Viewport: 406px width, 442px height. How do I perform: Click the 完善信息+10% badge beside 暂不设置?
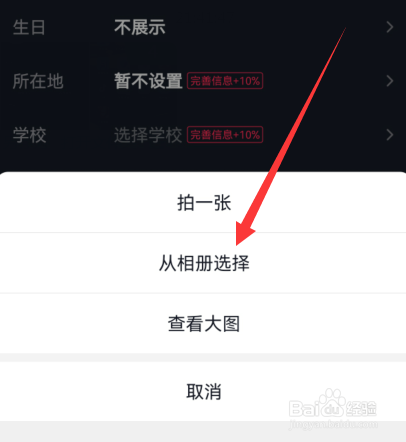[225, 81]
